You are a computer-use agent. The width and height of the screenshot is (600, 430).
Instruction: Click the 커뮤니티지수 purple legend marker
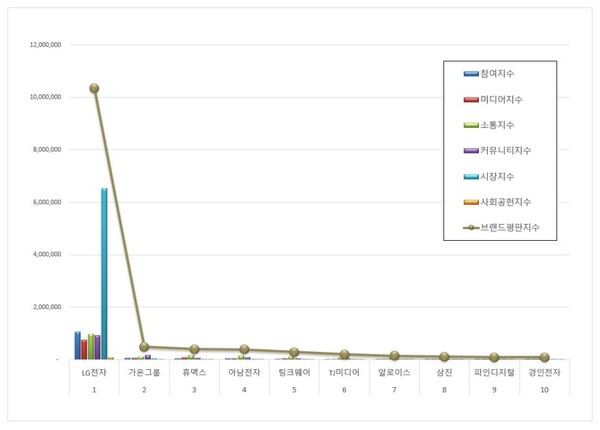point(469,150)
